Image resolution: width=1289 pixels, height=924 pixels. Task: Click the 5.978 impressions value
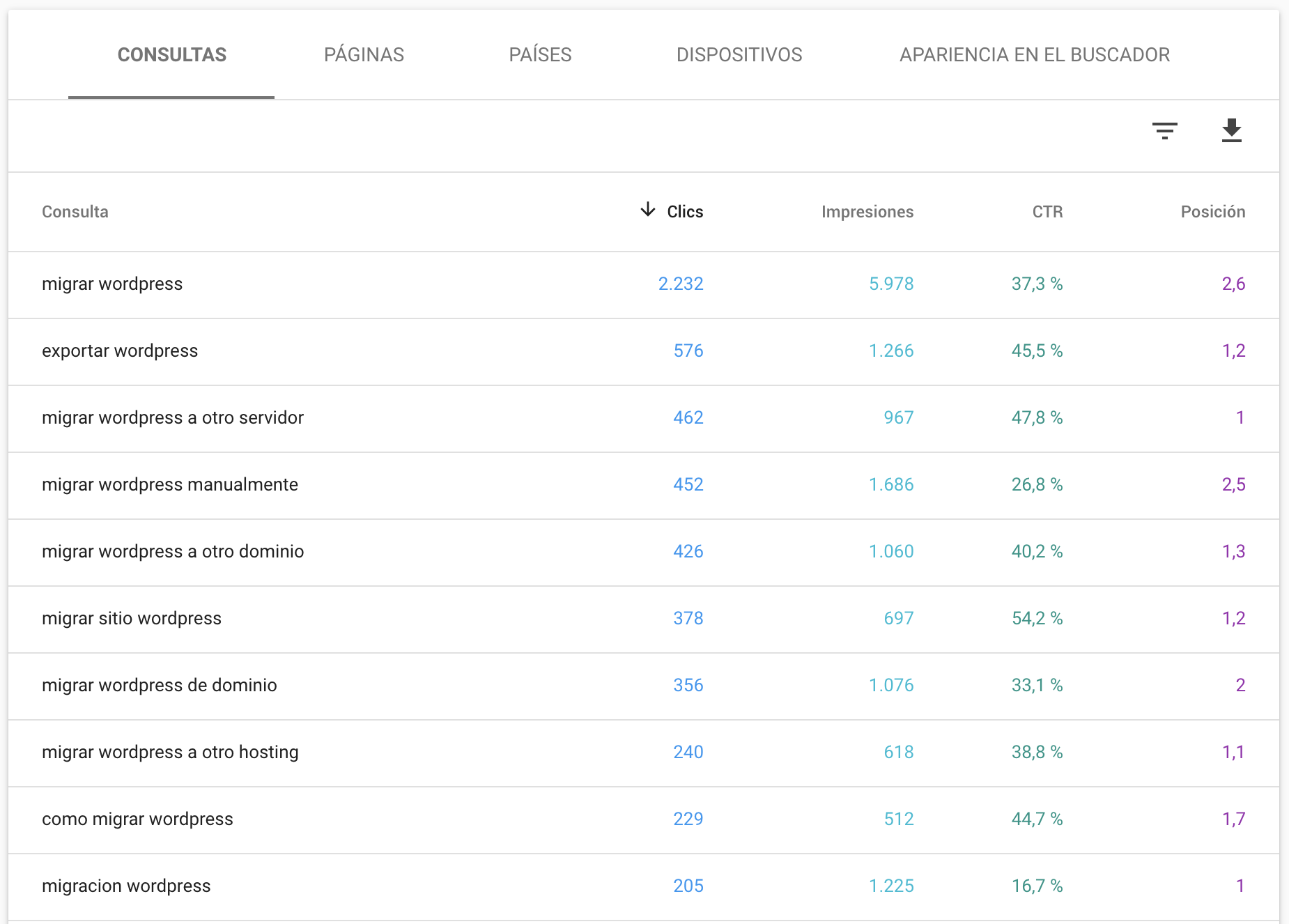point(891,284)
